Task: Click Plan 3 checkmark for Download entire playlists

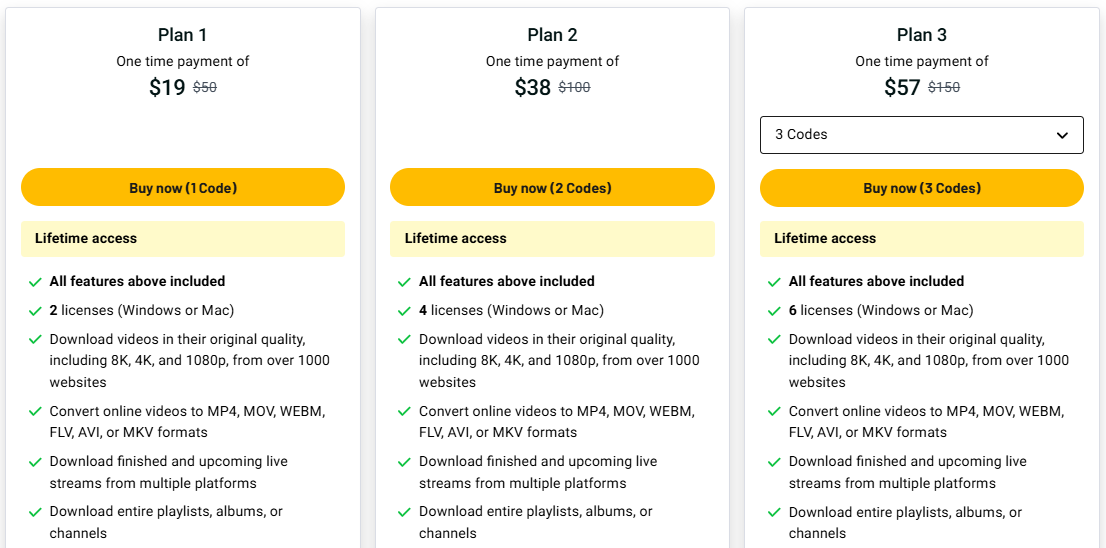Action: point(774,513)
